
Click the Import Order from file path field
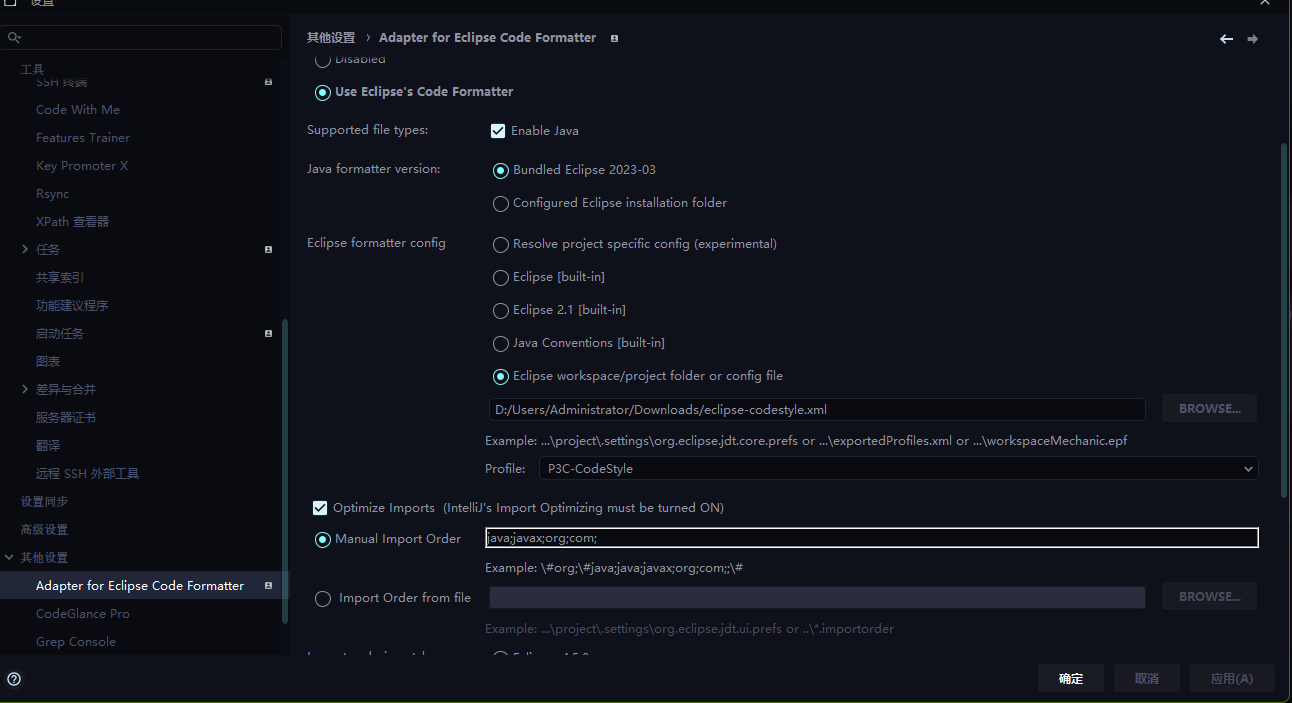pos(817,597)
